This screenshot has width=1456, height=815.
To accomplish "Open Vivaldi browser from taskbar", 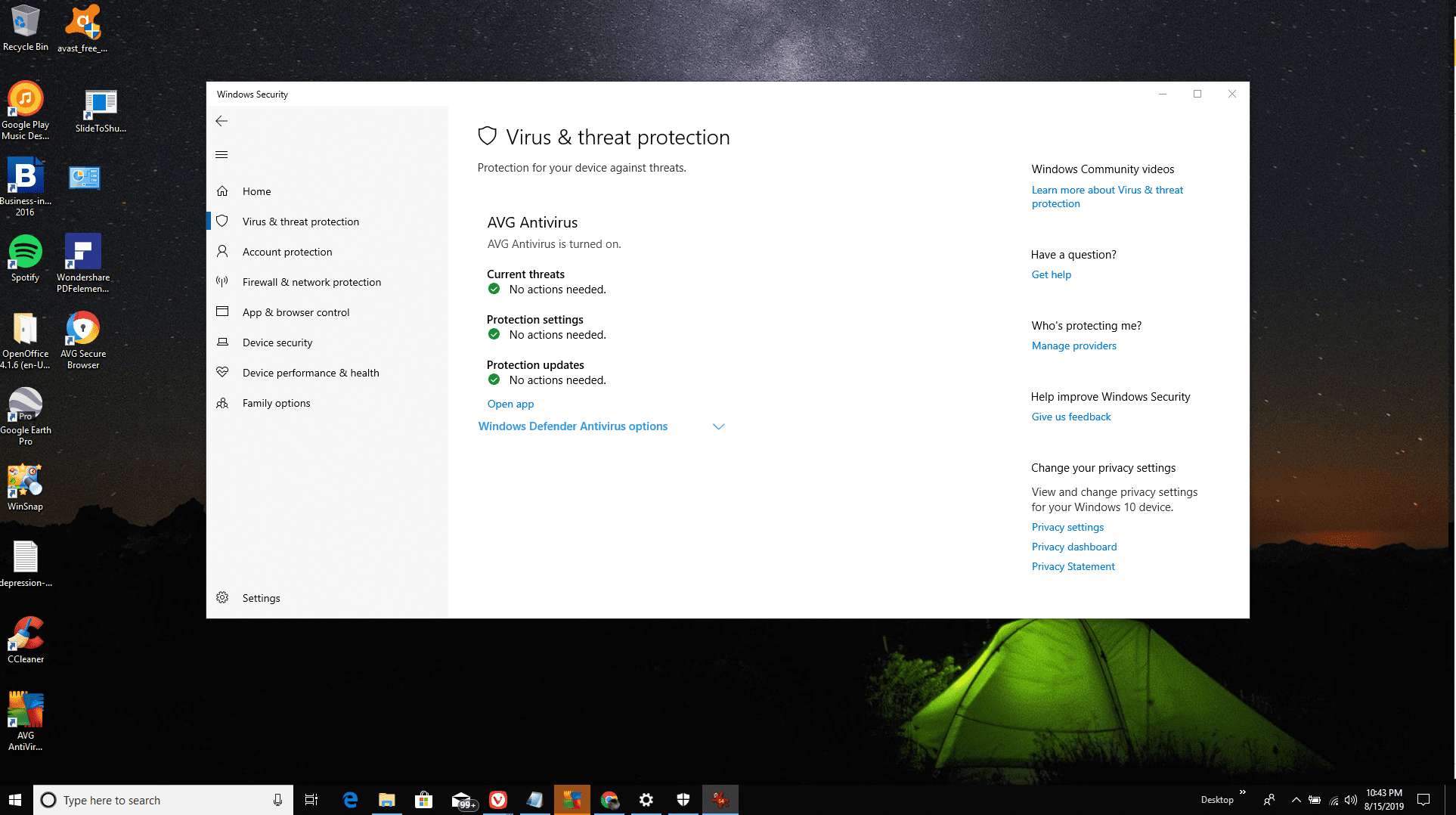I will [498, 800].
